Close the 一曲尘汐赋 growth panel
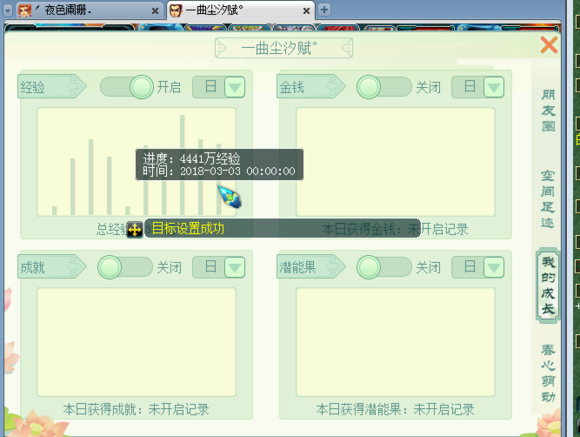580x437 pixels. click(x=549, y=45)
